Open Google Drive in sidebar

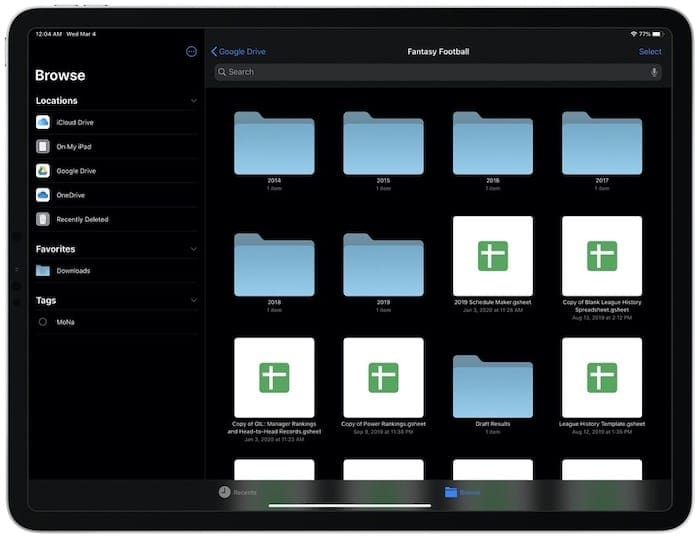(x=76, y=171)
